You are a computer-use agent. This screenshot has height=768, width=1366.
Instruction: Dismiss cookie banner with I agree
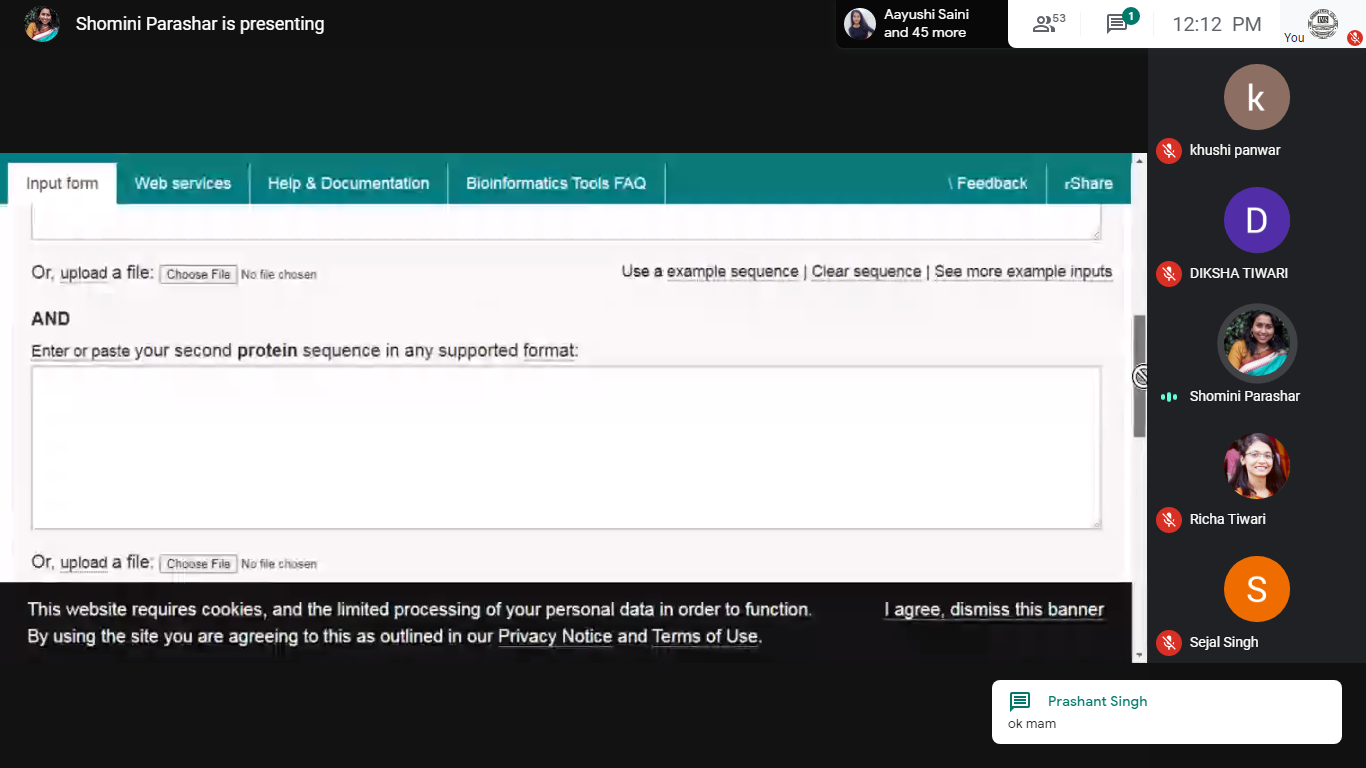click(993, 610)
